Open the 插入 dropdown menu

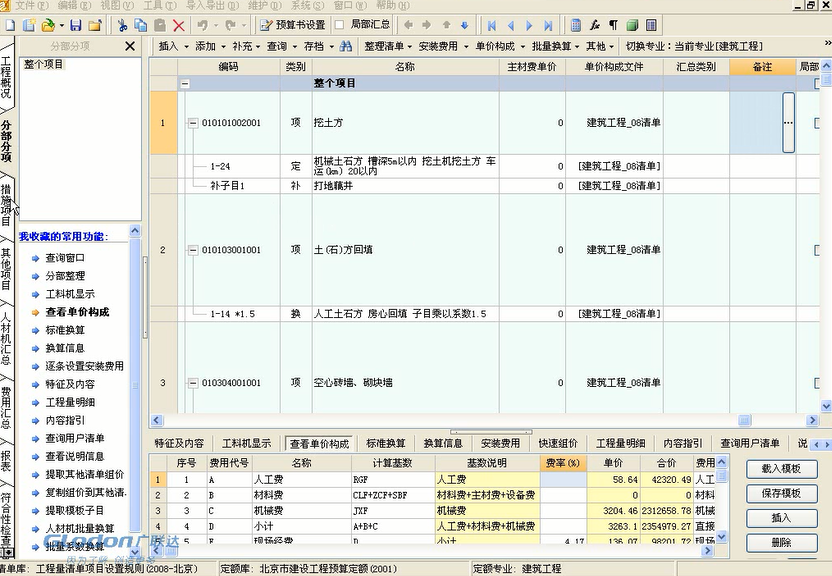(172, 46)
